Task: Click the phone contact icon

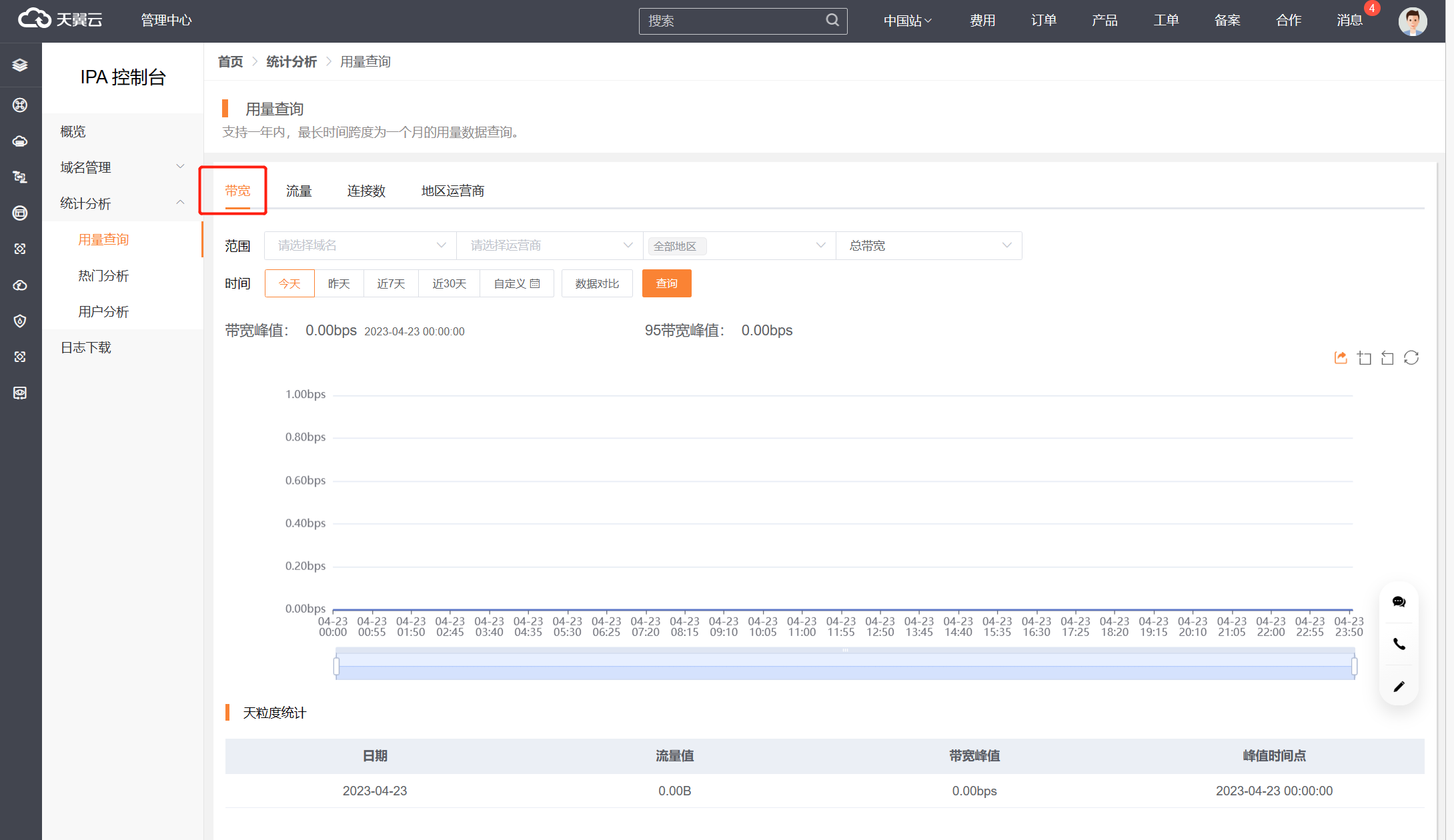Action: pos(1399,644)
